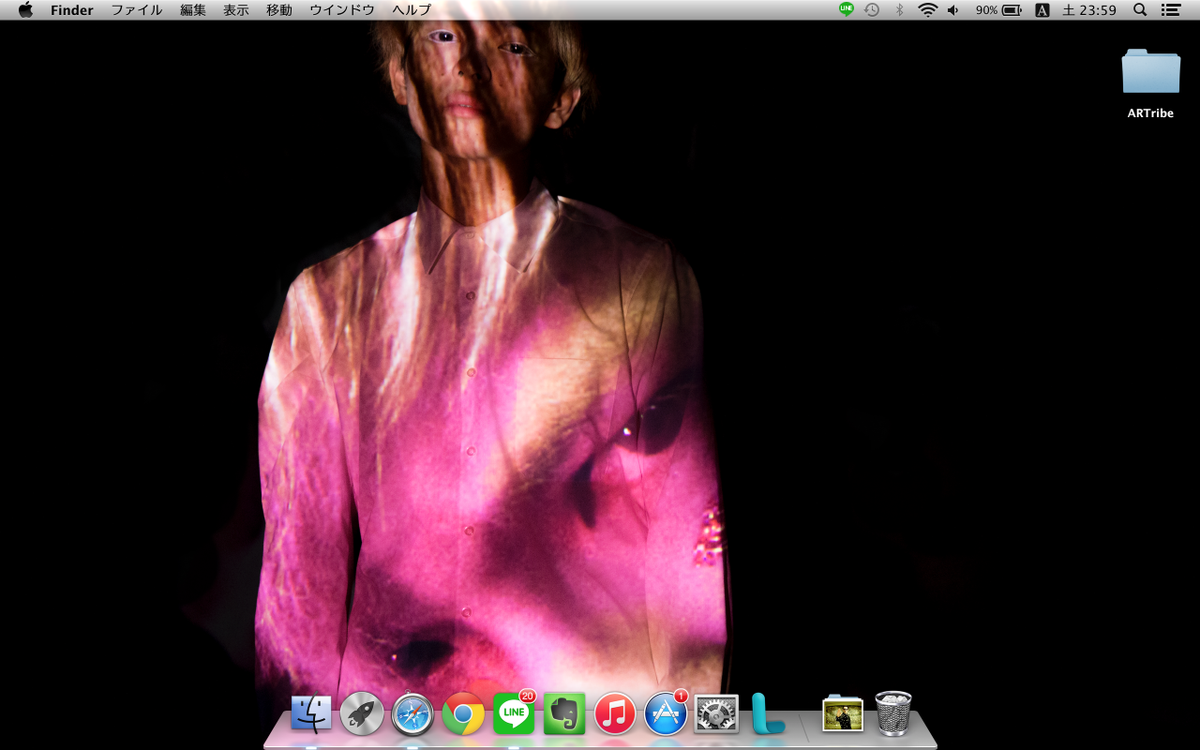
Task: Show battery status at 90%
Action: click(999, 10)
